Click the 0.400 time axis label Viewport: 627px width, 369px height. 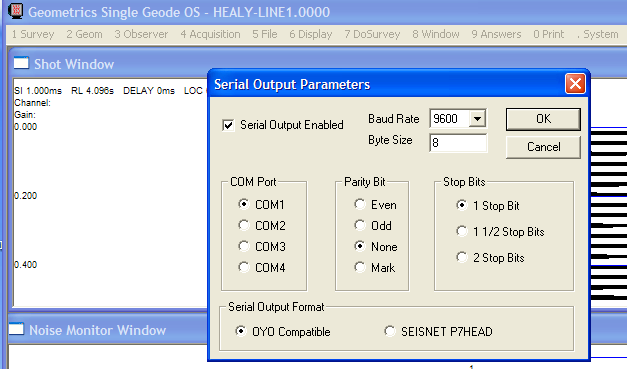[x=25, y=264]
